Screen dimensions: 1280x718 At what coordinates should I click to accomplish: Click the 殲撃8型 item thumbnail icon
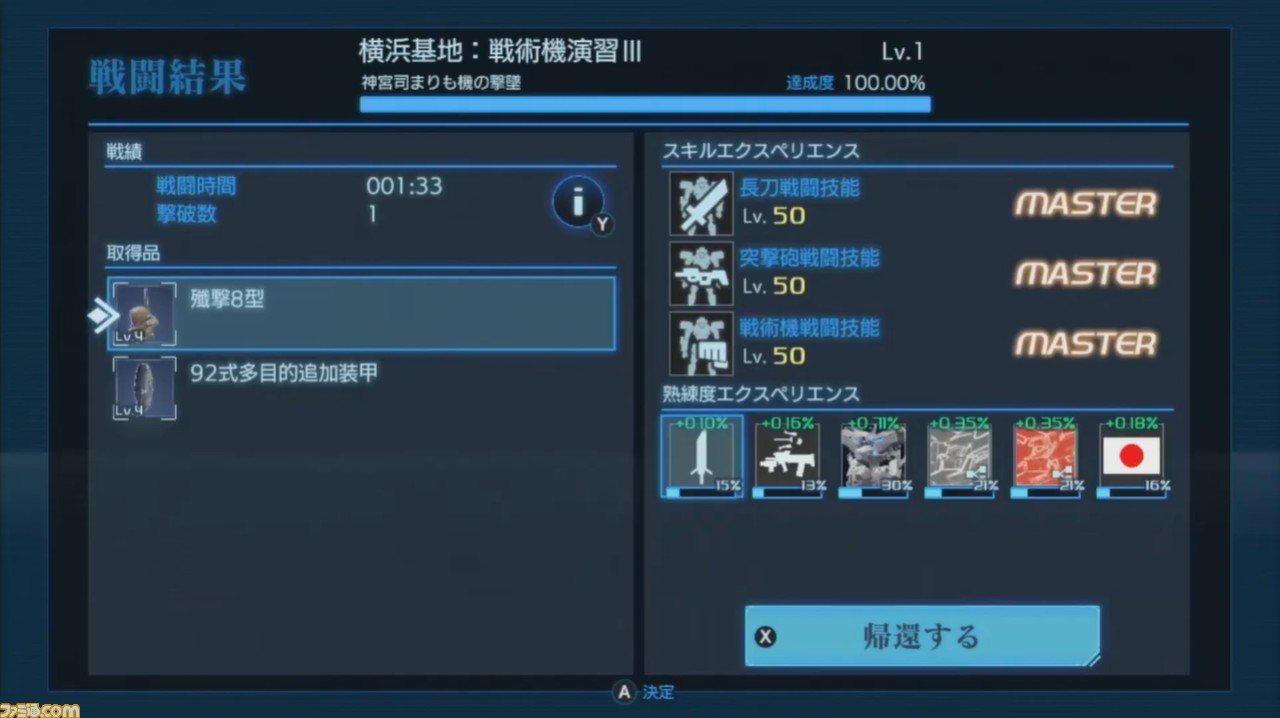coord(145,314)
